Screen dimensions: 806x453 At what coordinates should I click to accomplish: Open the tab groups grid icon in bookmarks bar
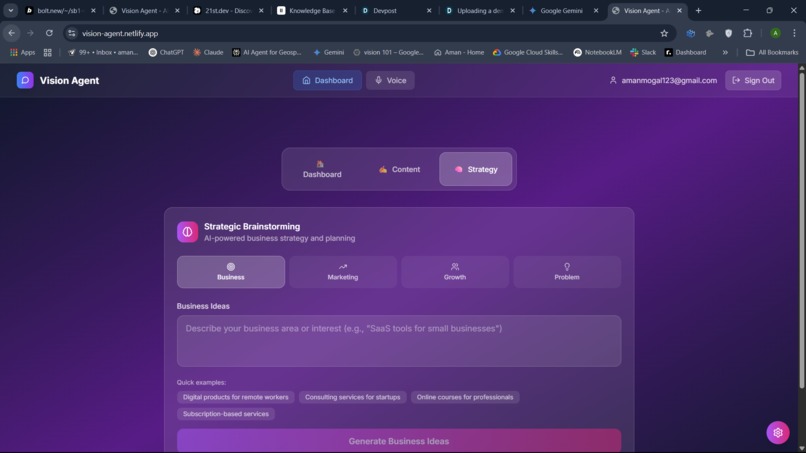[x=48, y=52]
